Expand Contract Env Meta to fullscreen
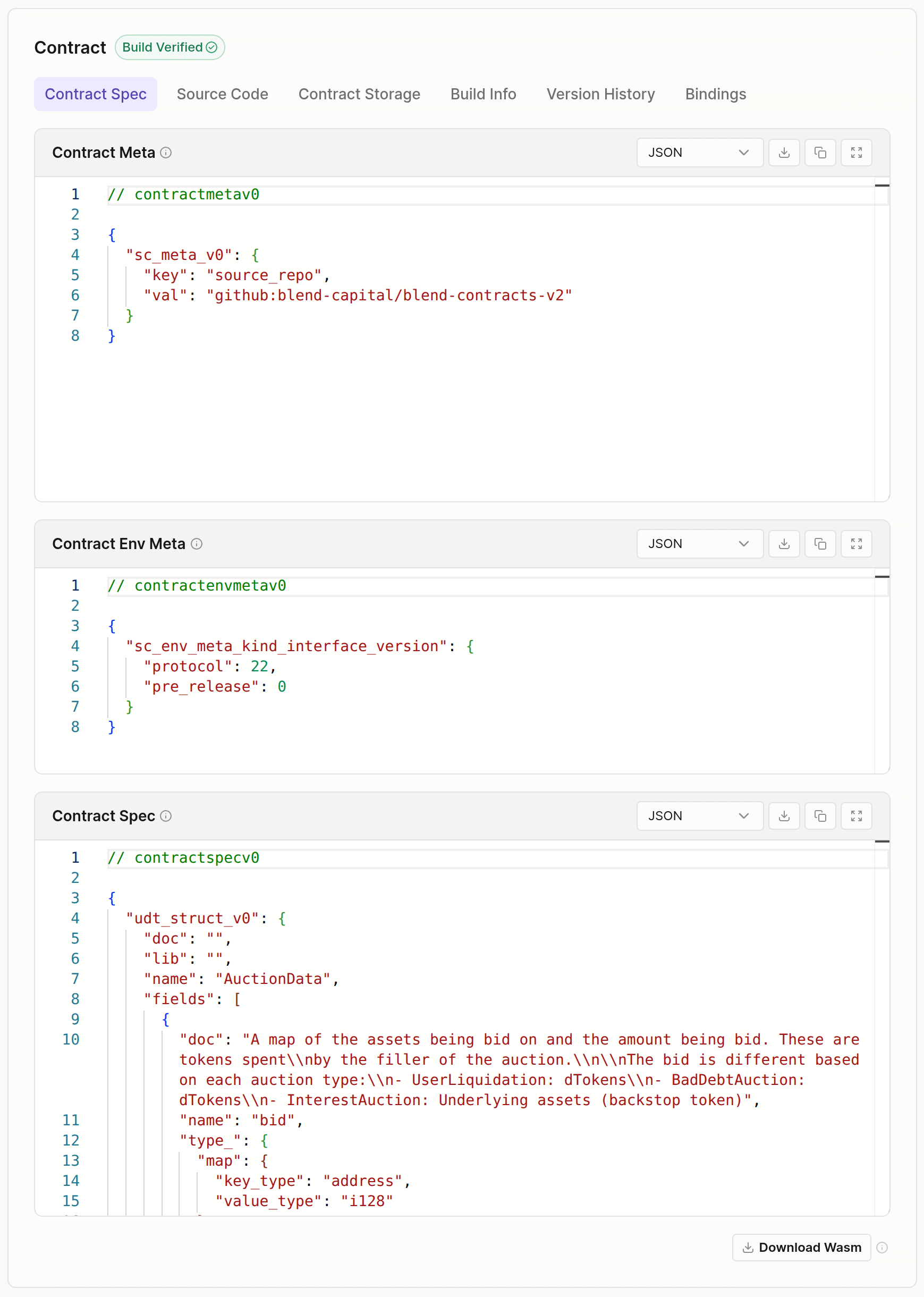Image resolution: width=924 pixels, height=1297 pixels. (857, 543)
